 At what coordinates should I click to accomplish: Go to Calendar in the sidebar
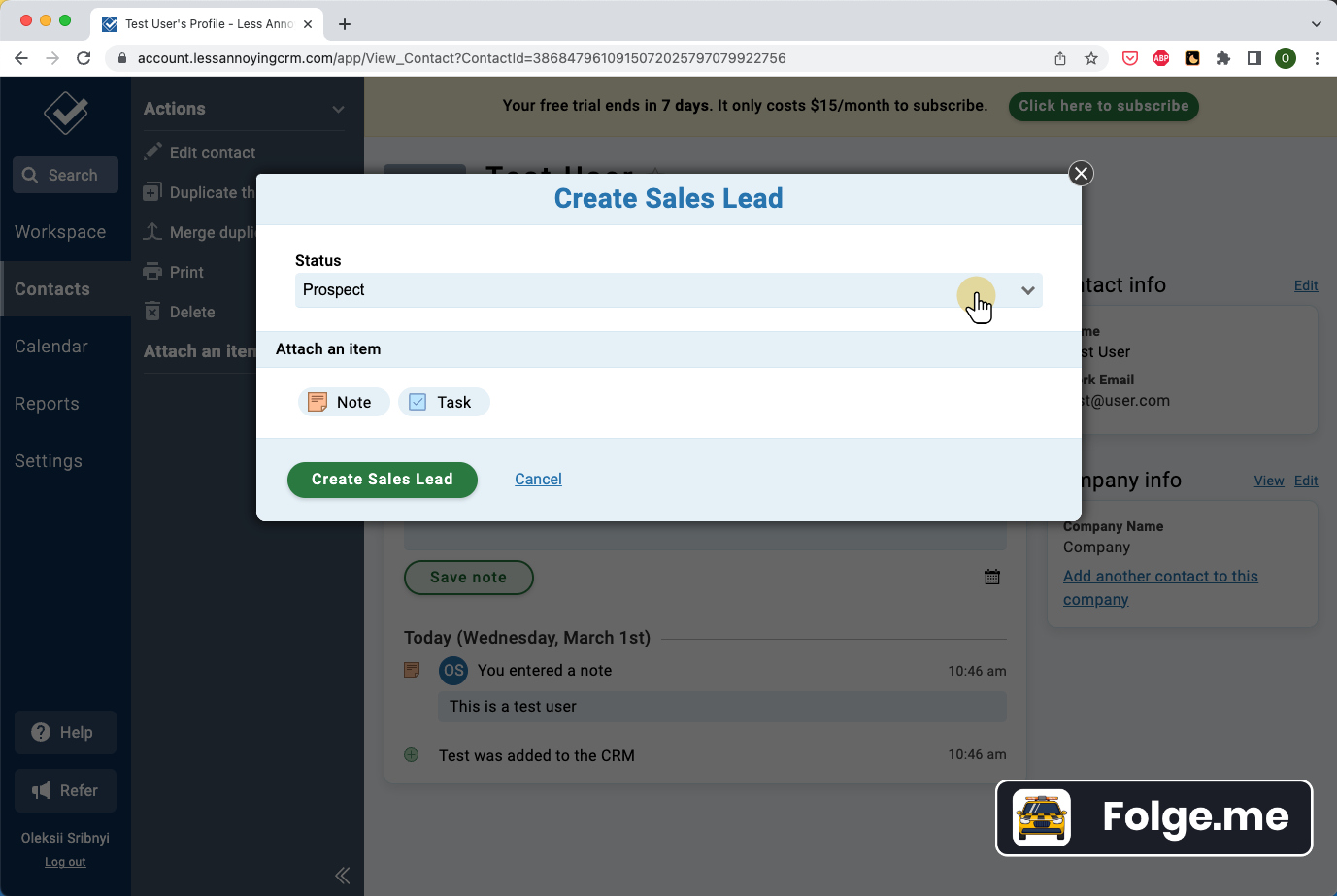[x=50, y=346]
